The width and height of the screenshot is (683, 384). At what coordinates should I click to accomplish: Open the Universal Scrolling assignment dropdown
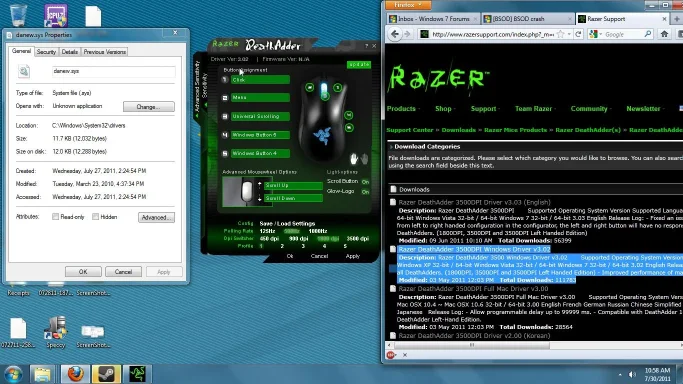pos(260,116)
